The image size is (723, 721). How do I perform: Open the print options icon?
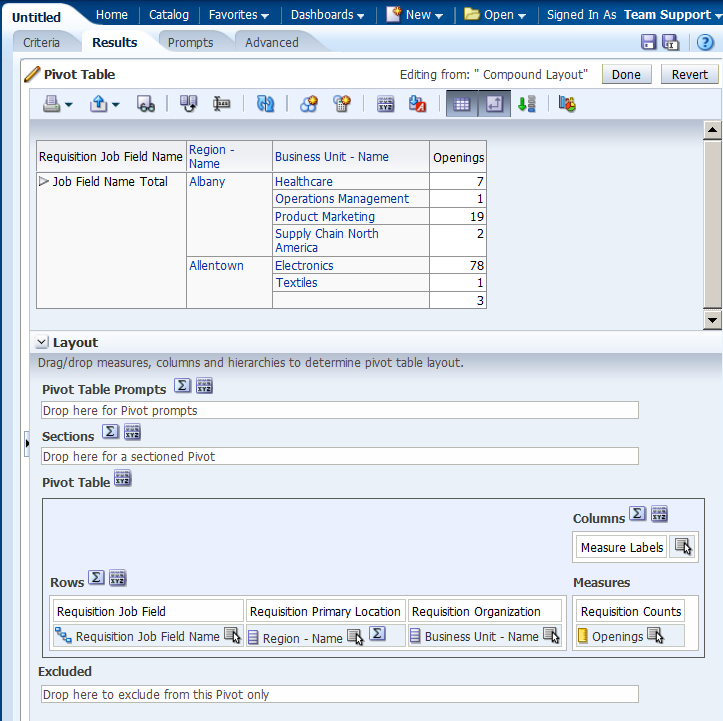pyautogui.click(x=57, y=104)
